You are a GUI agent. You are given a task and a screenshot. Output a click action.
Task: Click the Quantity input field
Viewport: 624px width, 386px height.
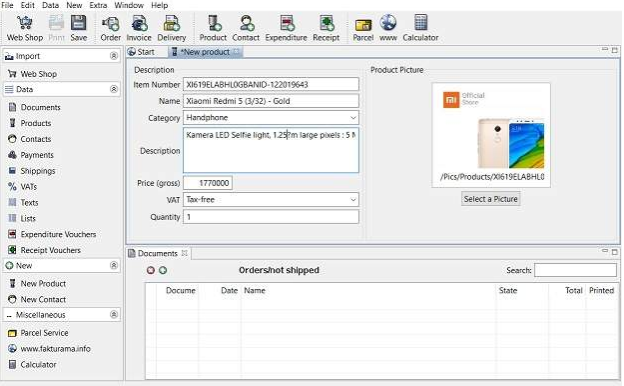click(271, 217)
